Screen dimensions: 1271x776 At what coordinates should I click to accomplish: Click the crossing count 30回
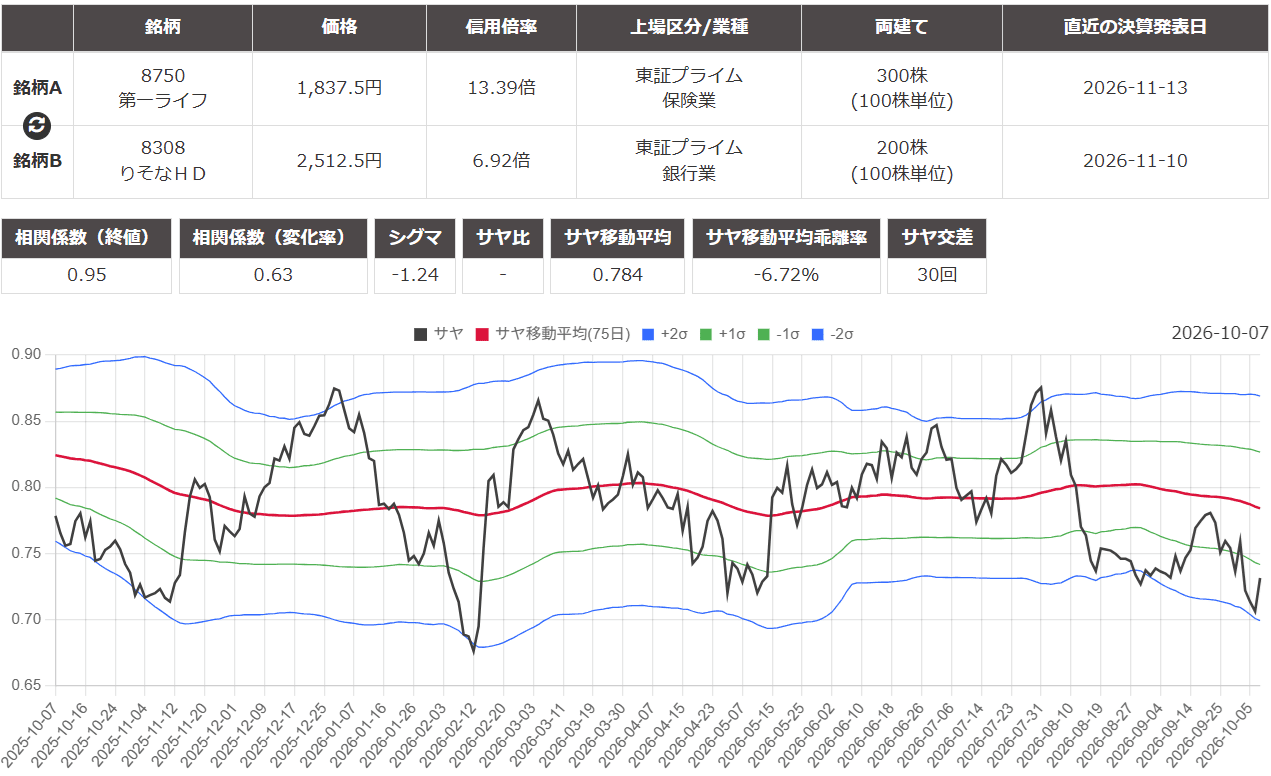tap(937, 275)
